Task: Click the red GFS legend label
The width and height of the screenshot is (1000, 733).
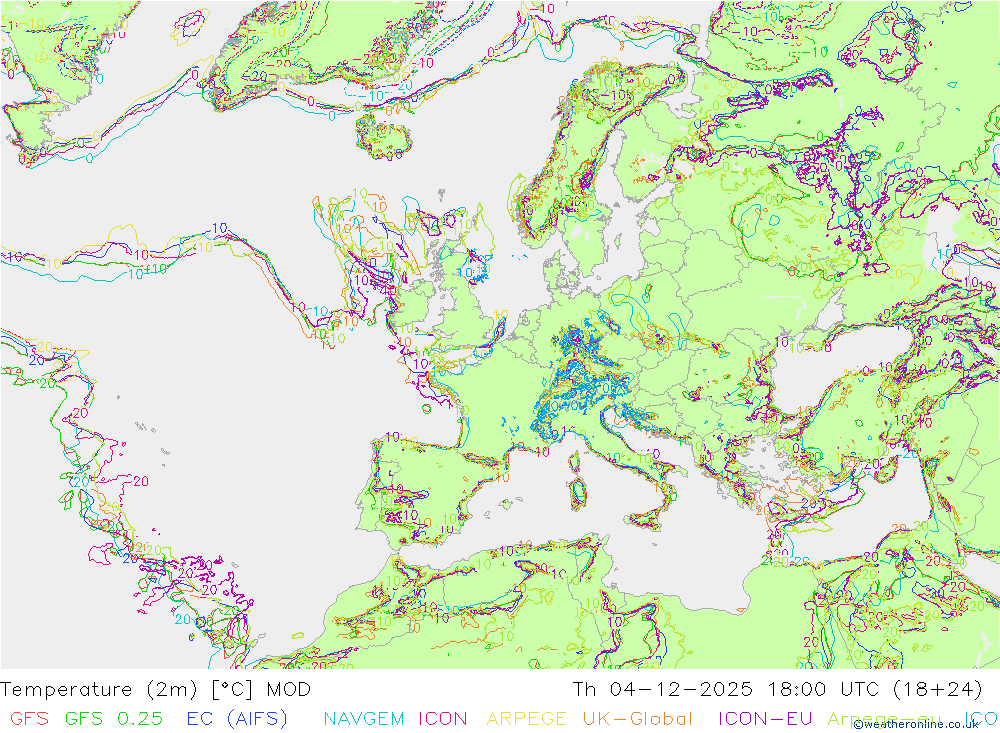Action: 29,718
